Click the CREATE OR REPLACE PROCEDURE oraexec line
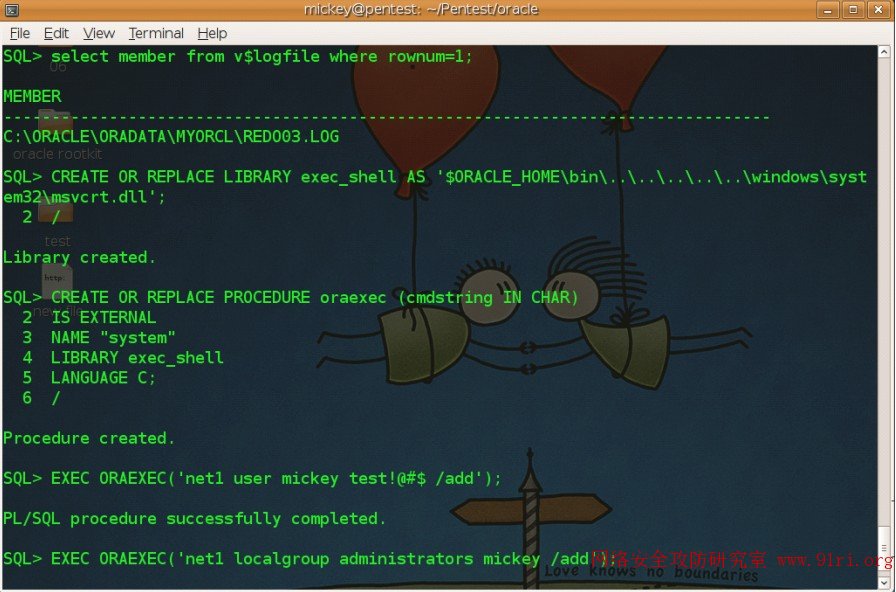896x592 pixels. tap(291, 297)
